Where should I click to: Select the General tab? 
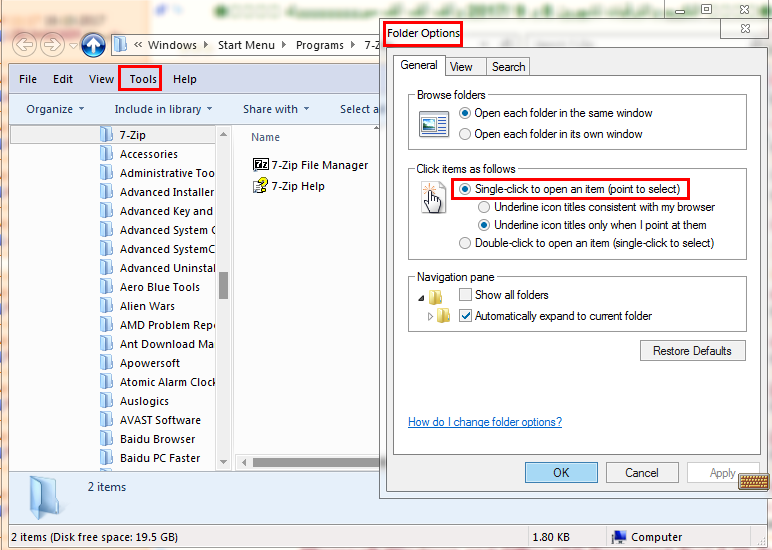pyautogui.click(x=419, y=65)
